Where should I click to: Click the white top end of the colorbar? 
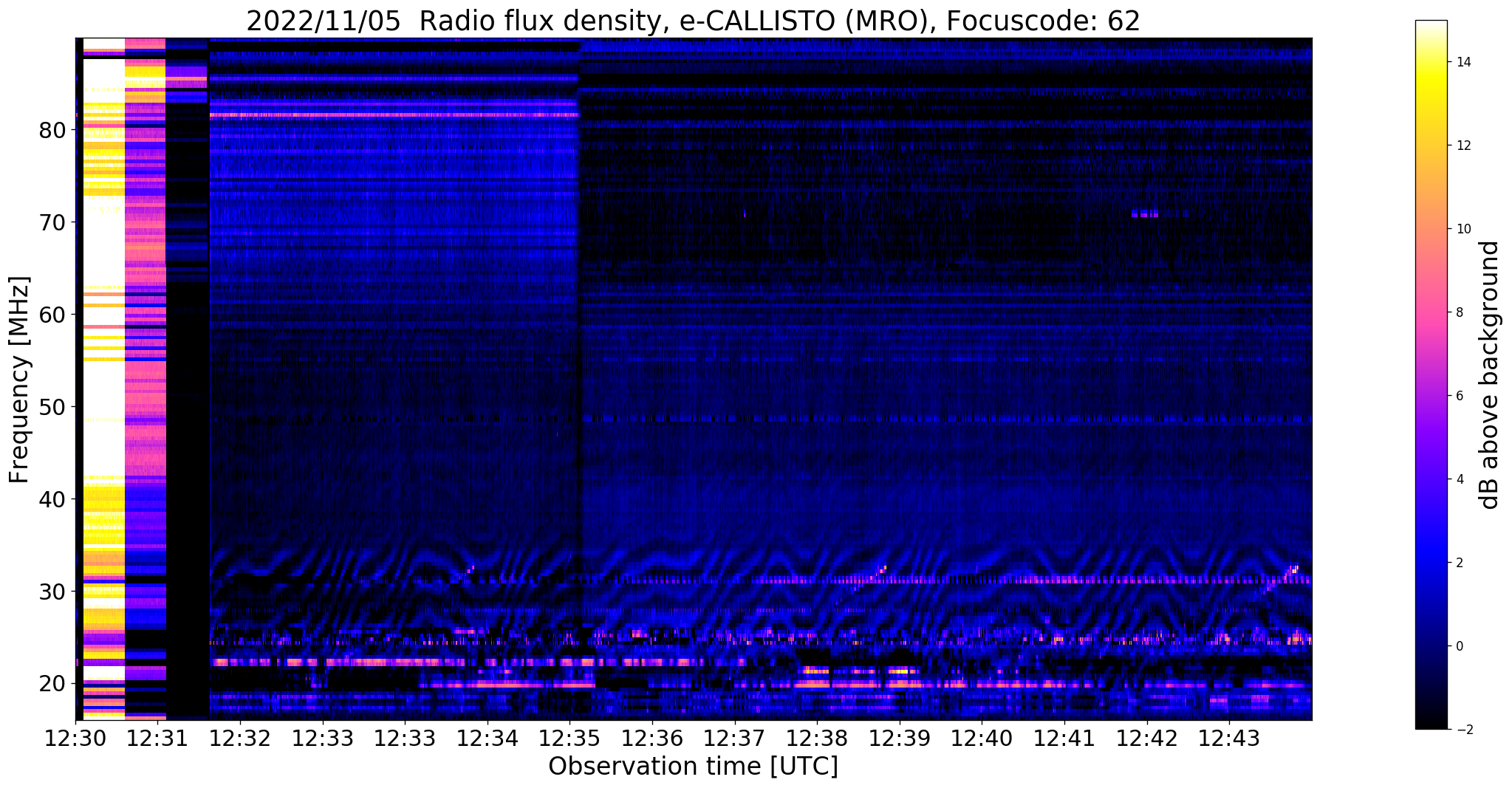(x=1431, y=26)
